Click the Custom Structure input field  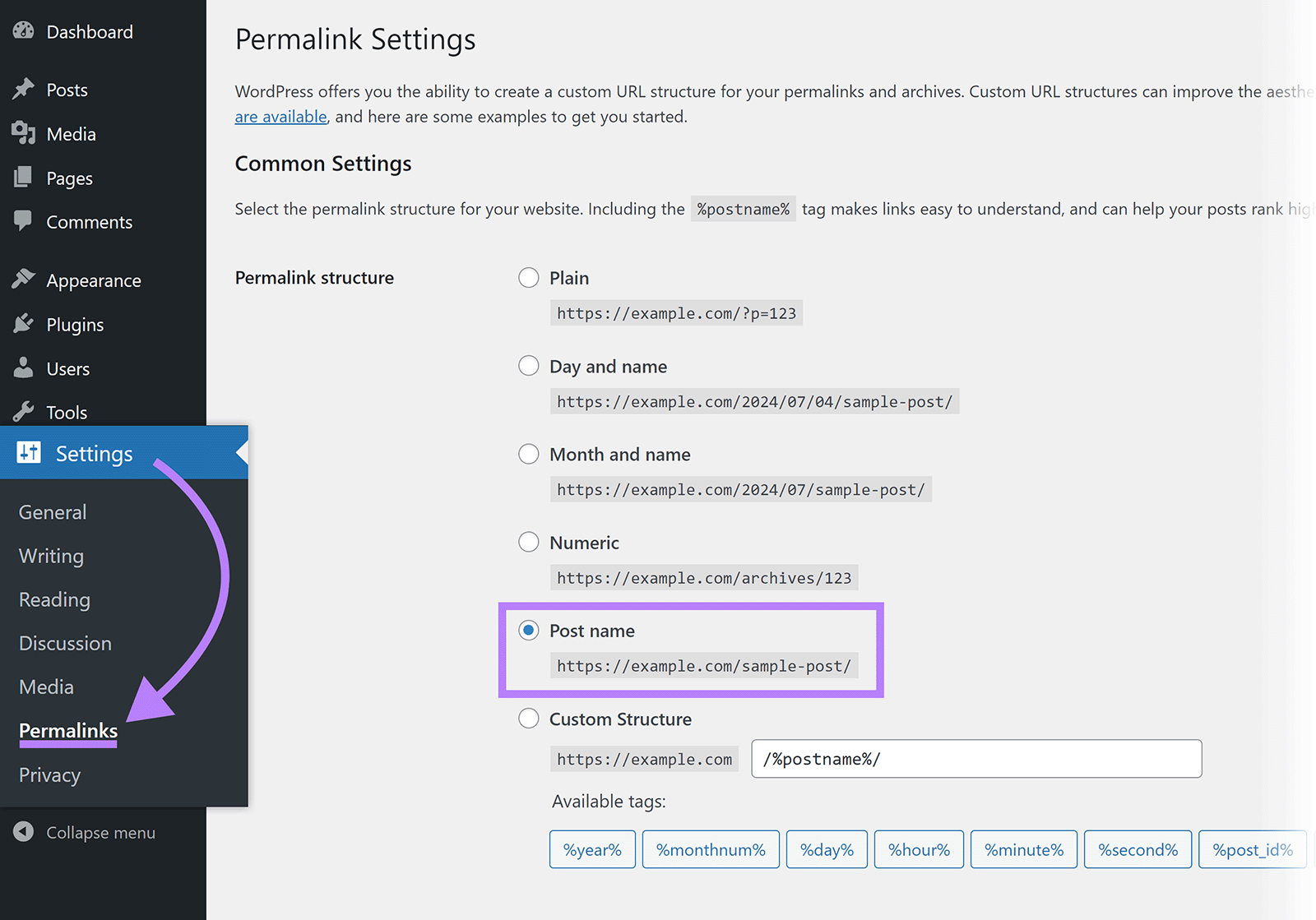(x=975, y=758)
